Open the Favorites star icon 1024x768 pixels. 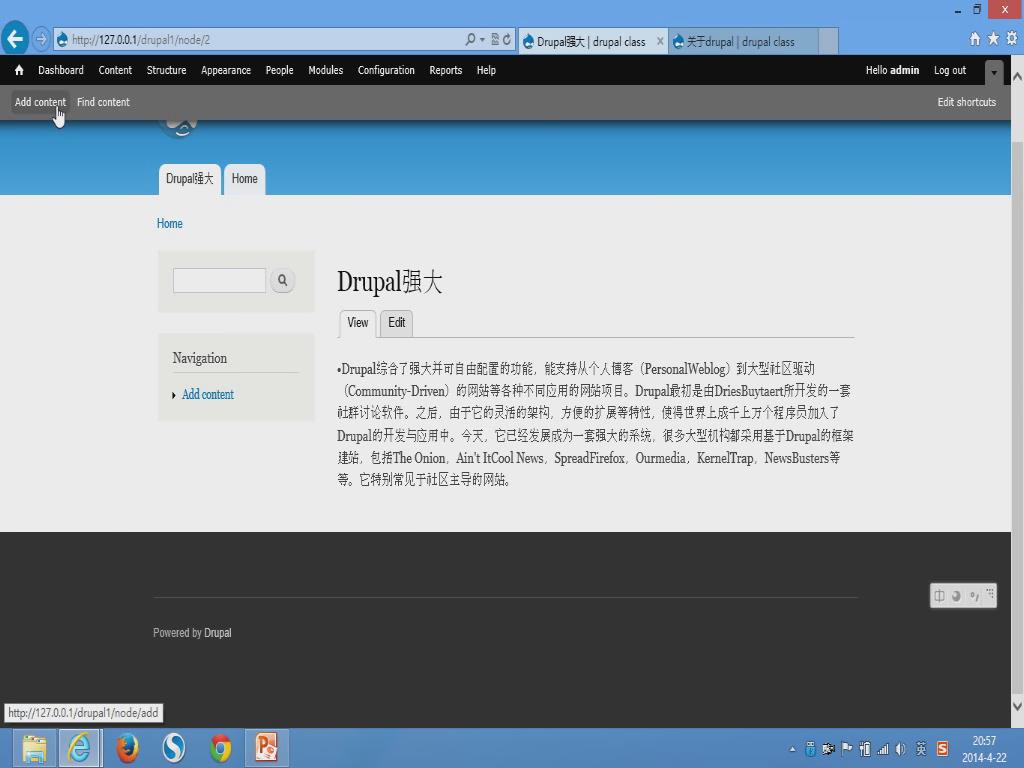993,39
